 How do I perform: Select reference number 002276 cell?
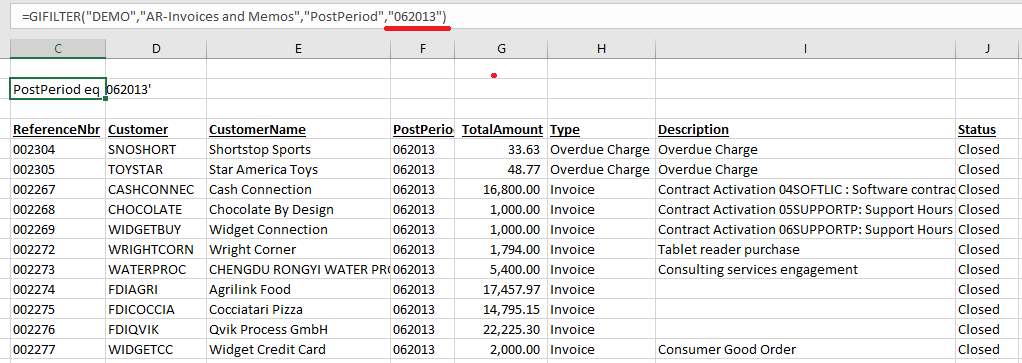pos(58,329)
